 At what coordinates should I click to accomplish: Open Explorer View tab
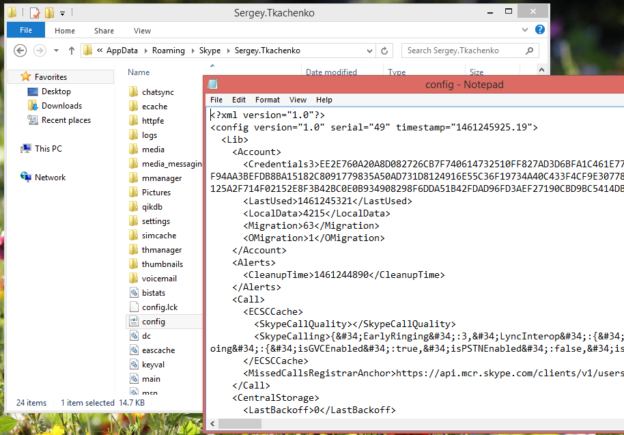[x=142, y=31]
